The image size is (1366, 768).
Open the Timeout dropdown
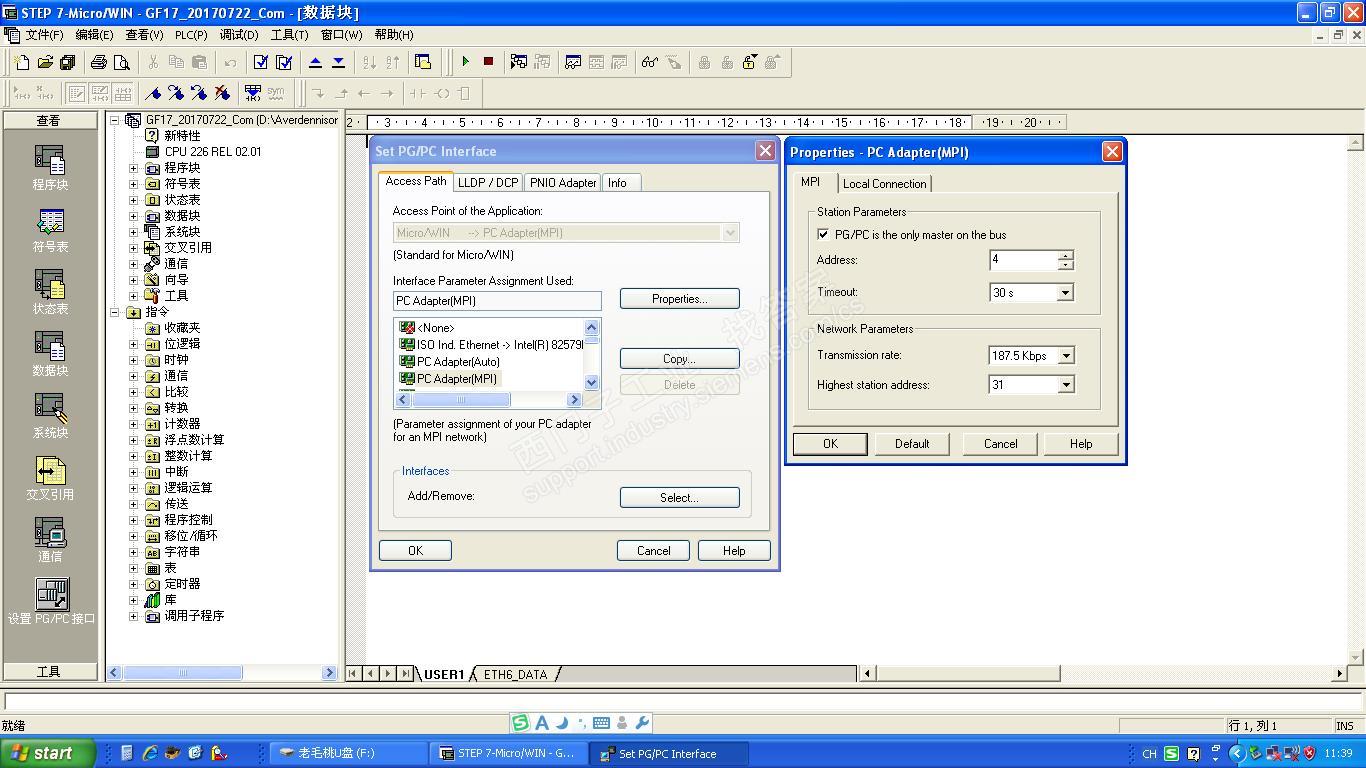point(1066,293)
